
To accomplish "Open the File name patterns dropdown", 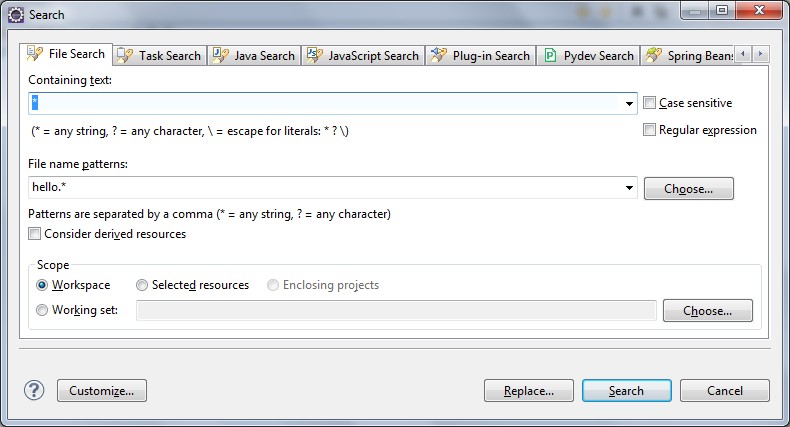I will (x=630, y=188).
